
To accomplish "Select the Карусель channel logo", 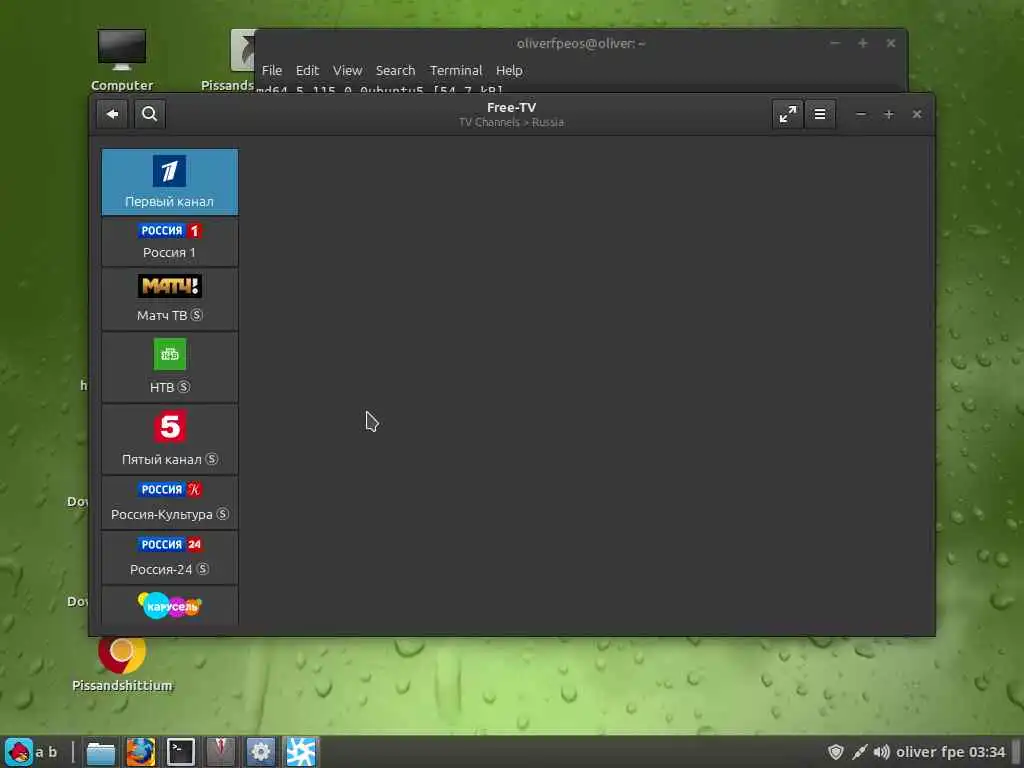I will pyautogui.click(x=170, y=605).
